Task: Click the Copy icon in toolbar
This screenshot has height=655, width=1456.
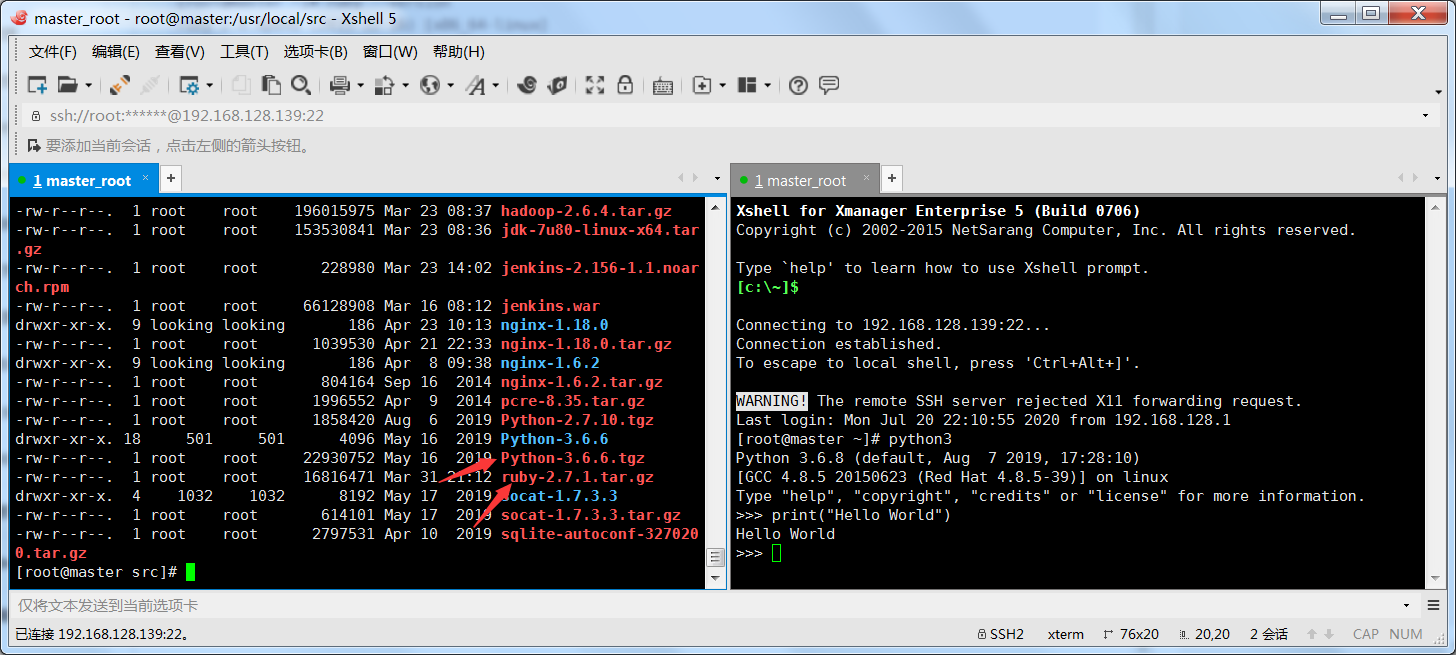Action: click(x=241, y=85)
